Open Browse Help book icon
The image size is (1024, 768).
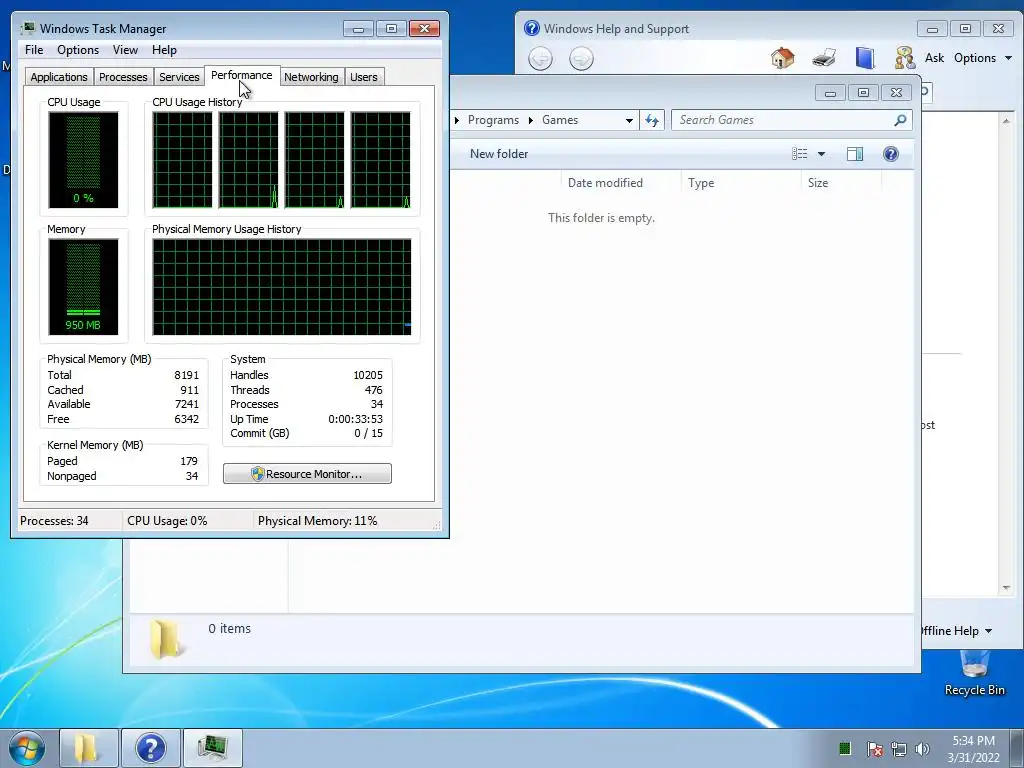click(x=865, y=57)
